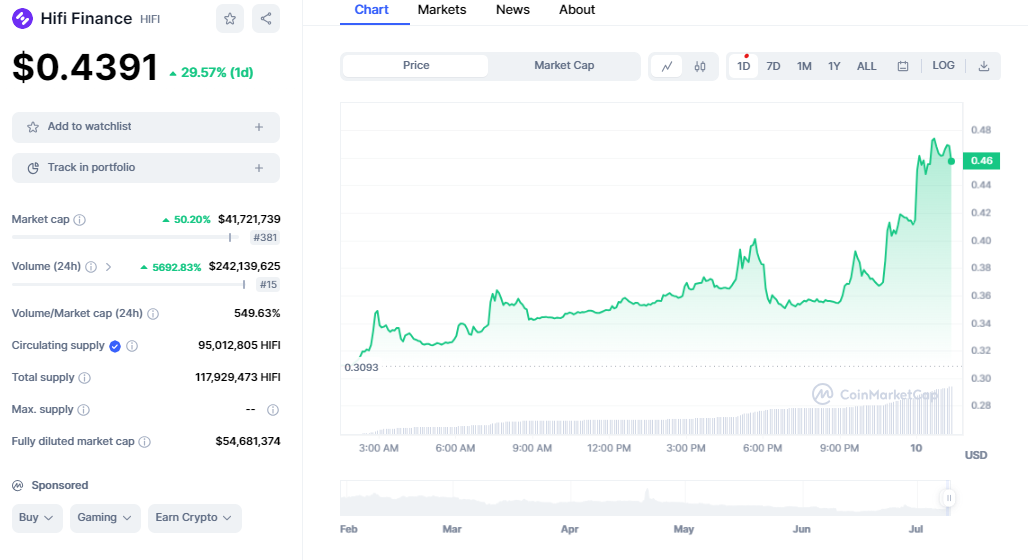The image size is (1028, 560).
Task: Click the chart range slider handle
Action: [x=948, y=498]
